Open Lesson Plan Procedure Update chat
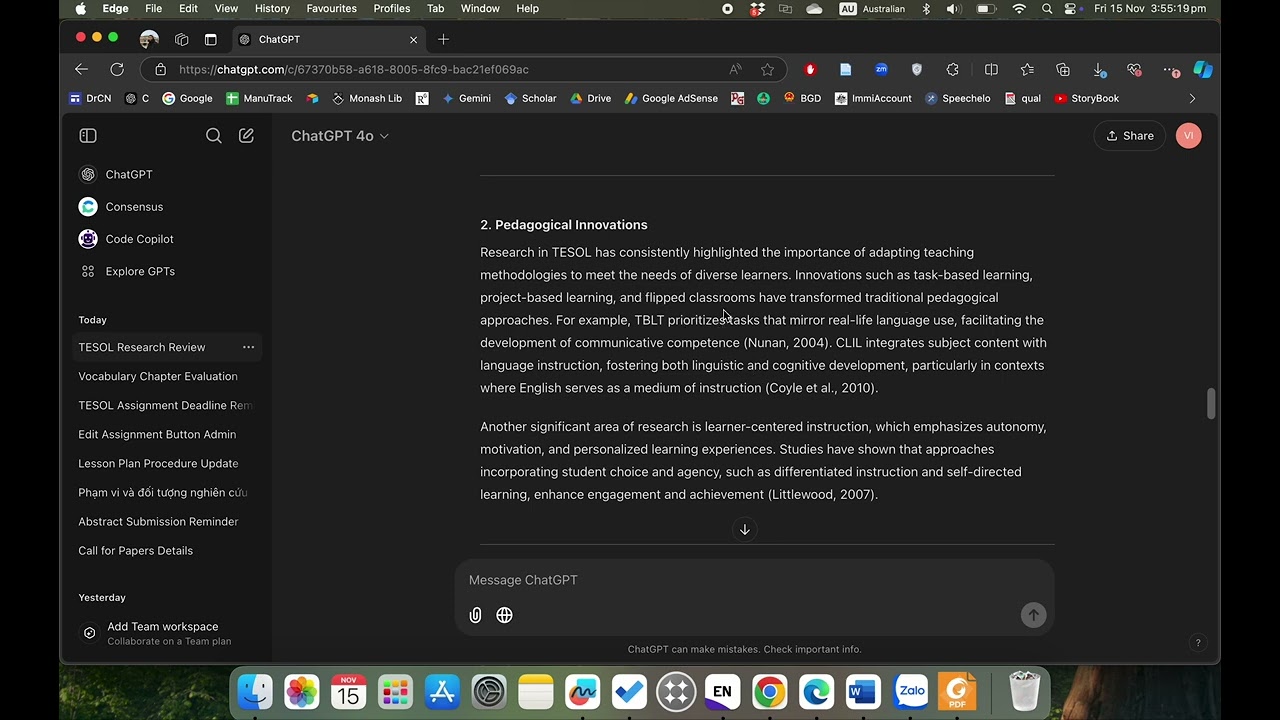This screenshot has height=720, width=1280. [158, 463]
